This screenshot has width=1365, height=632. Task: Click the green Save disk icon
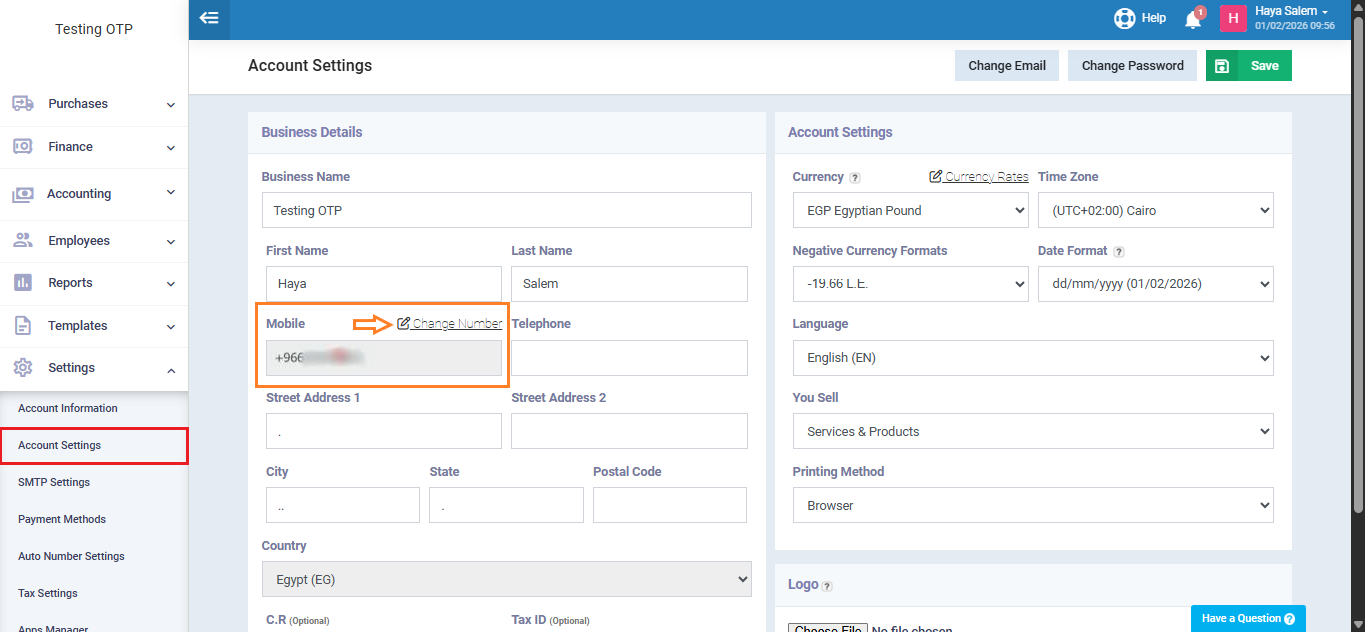1222,66
